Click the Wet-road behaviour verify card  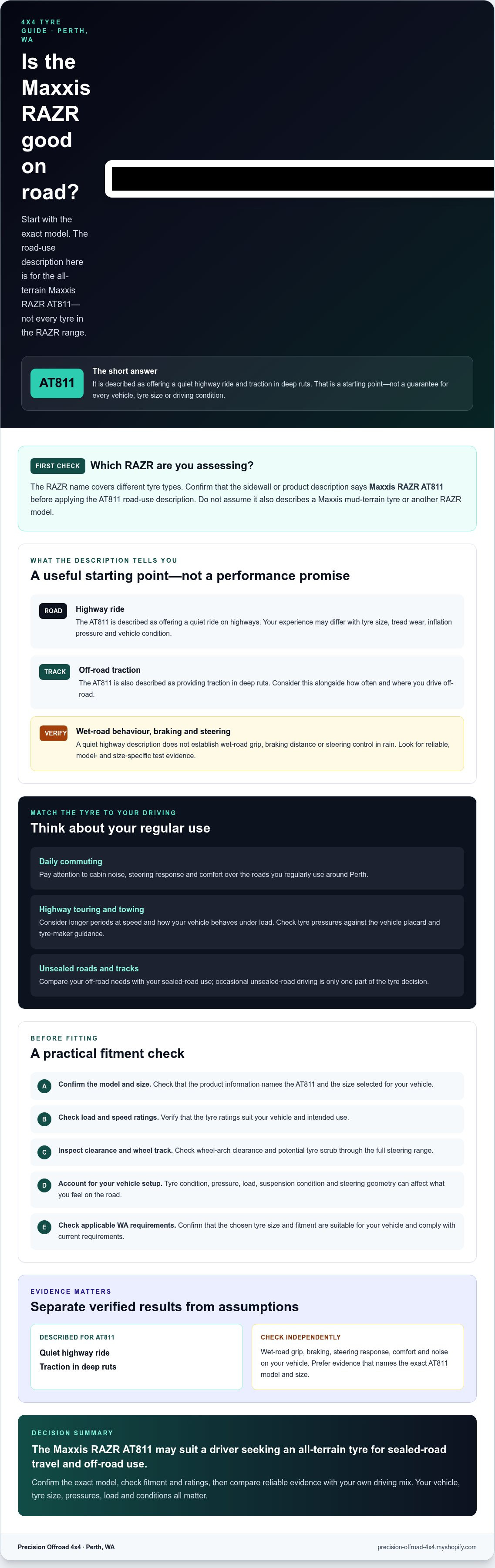tap(247, 744)
